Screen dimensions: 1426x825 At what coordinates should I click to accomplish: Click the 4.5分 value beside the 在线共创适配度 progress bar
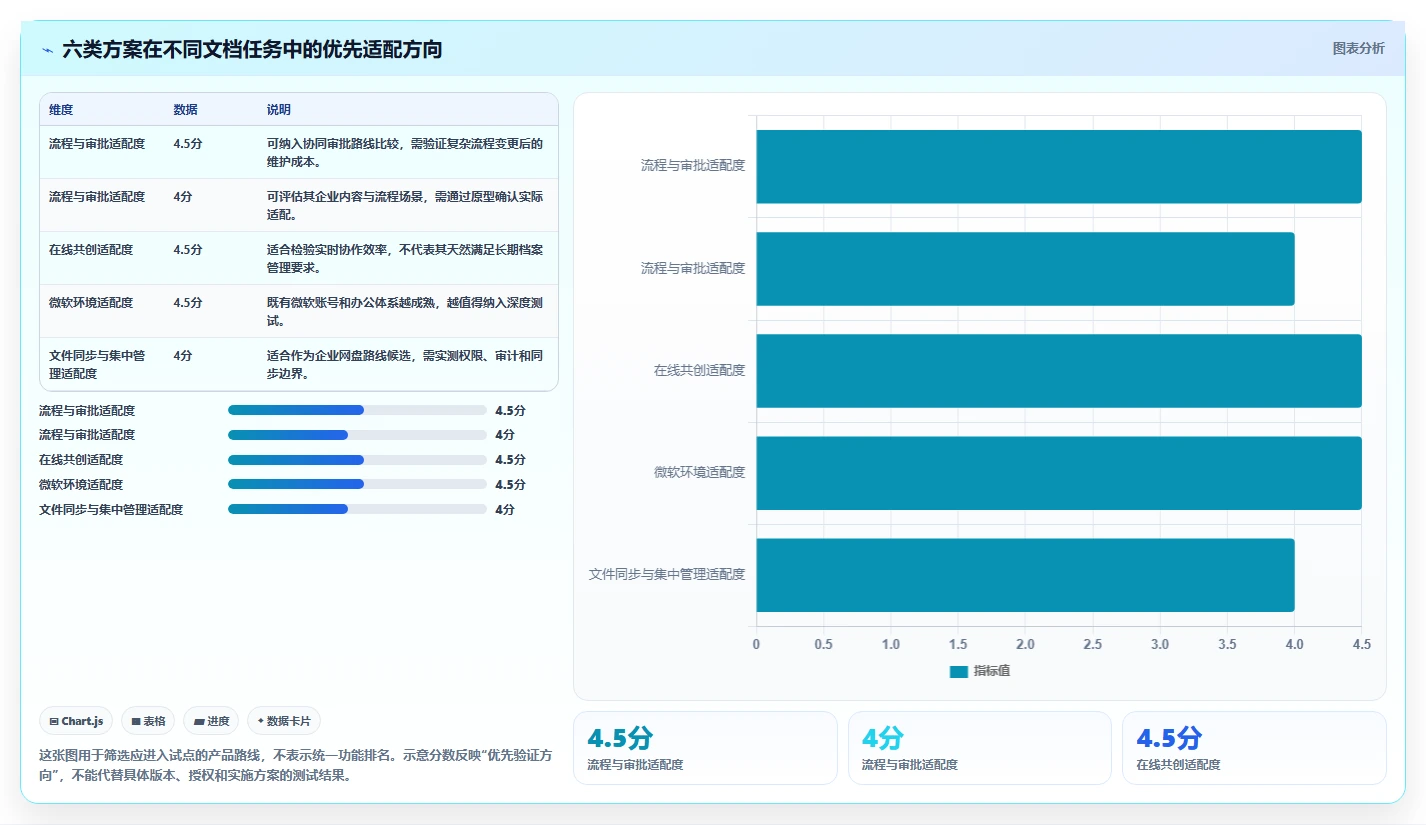[510, 460]
